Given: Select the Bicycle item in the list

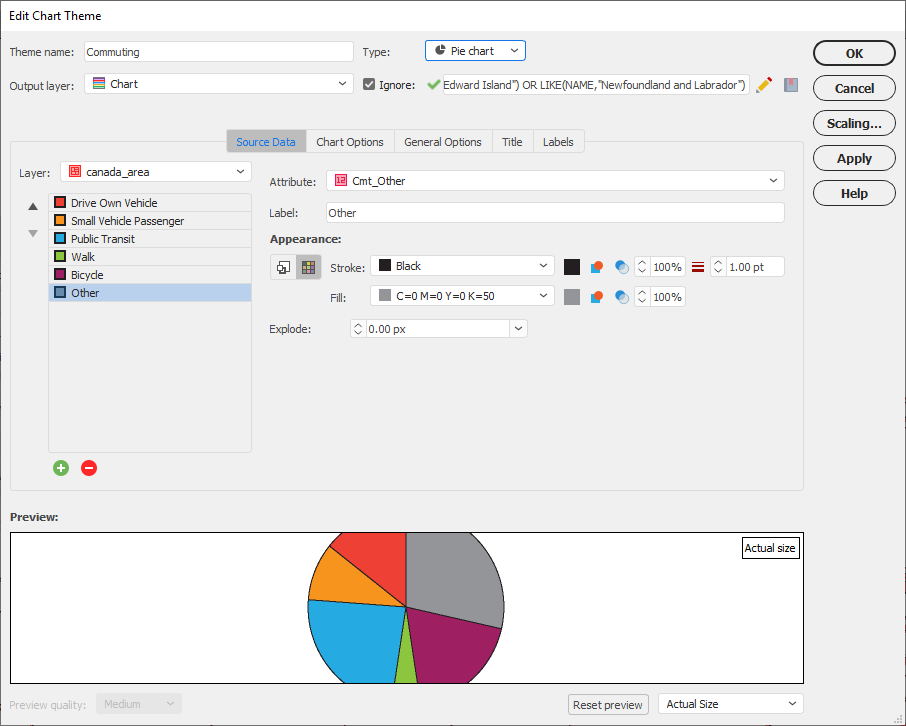Looking at the screenshot, I should 150,275.
